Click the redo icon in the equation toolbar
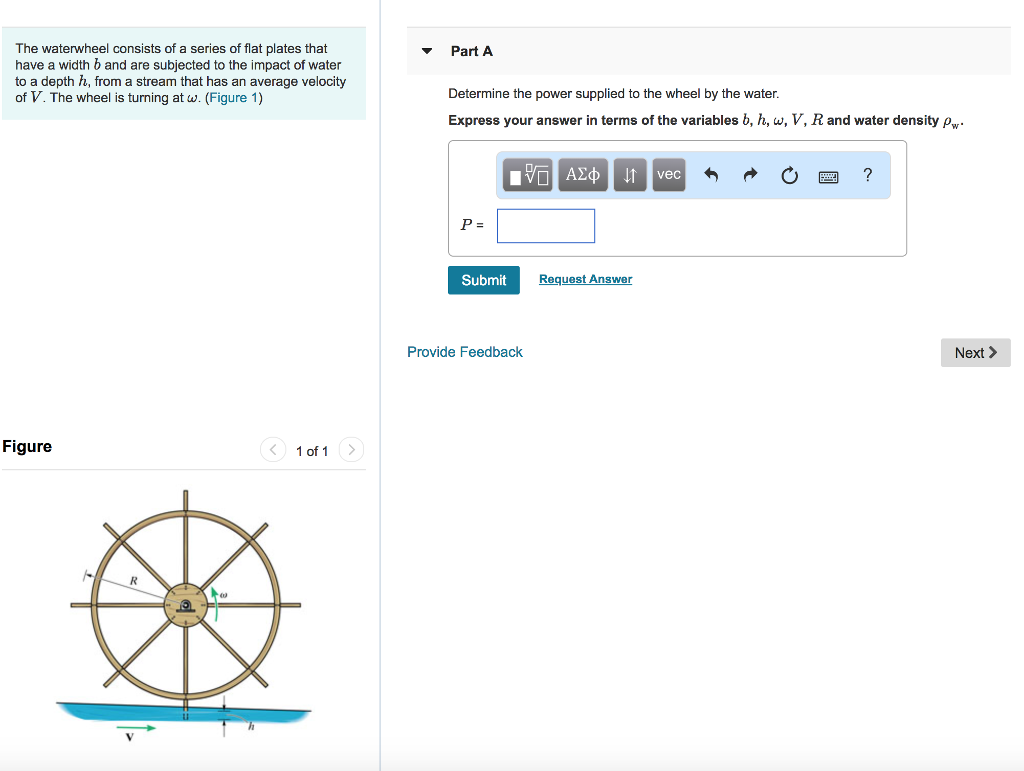1024x771 pixels. pos(749,174)
